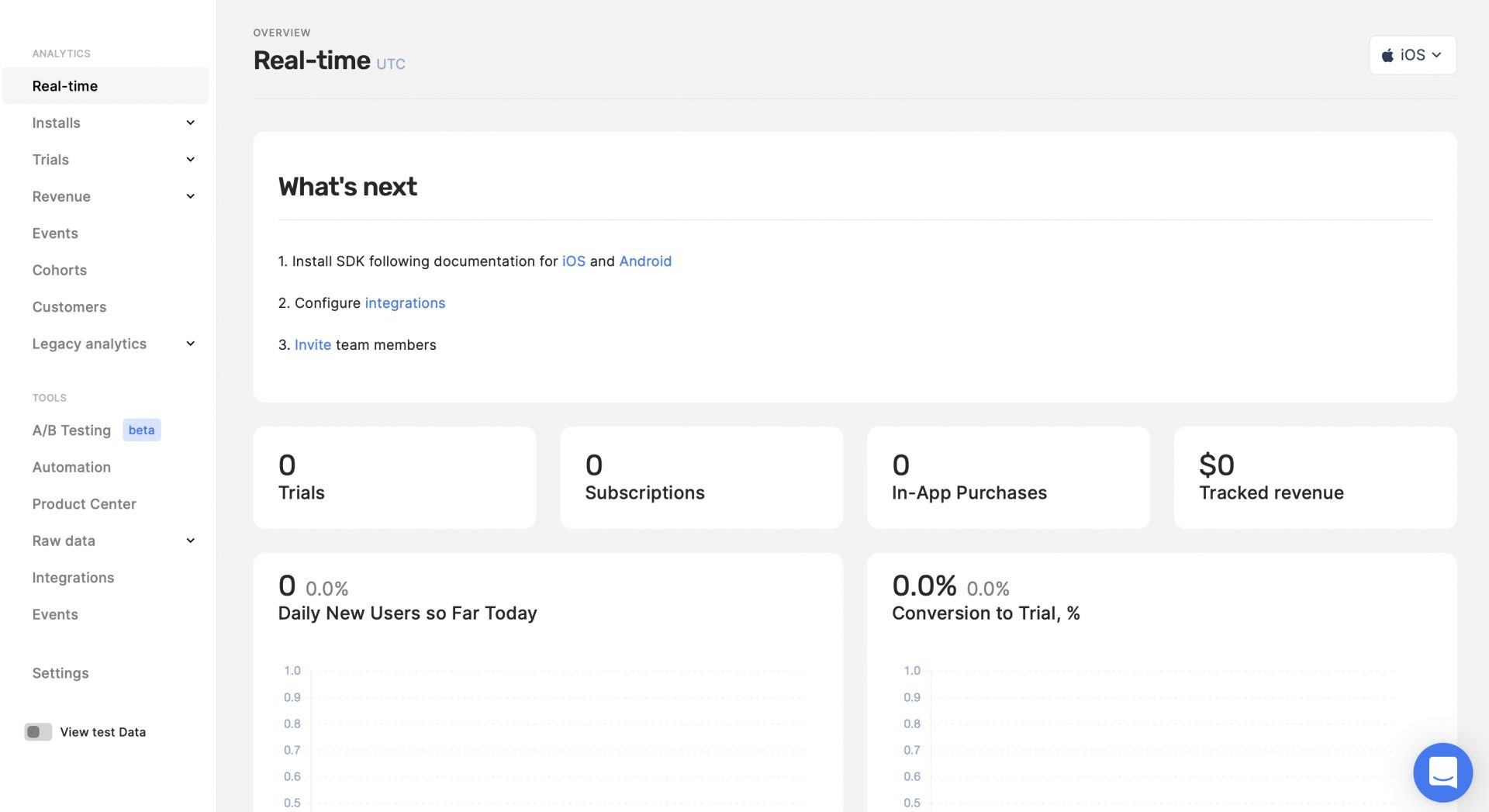This screenshot has width=1489, height=812.
Task: Open A/B Testing with the beta badge
Action: pos(71,430)
